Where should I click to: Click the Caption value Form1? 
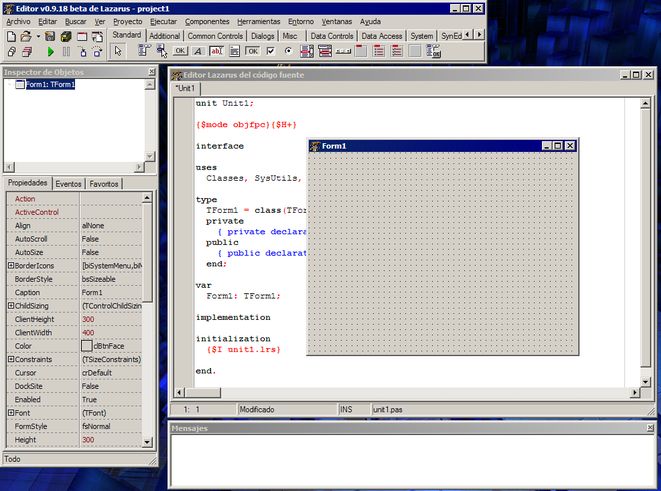coord(92,292)
